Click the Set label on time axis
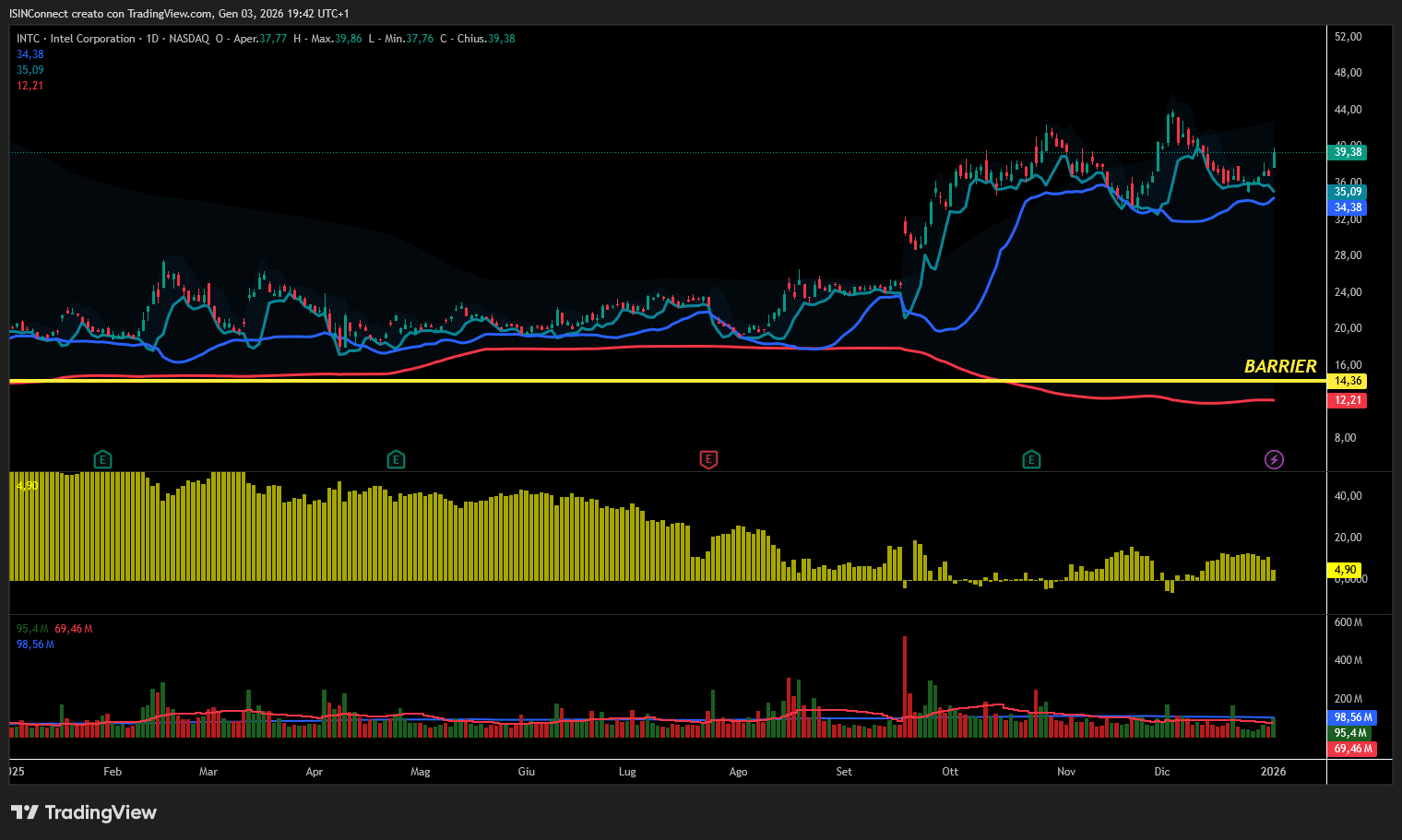Viewport: 1402px width, 840px height. (844, 772)
